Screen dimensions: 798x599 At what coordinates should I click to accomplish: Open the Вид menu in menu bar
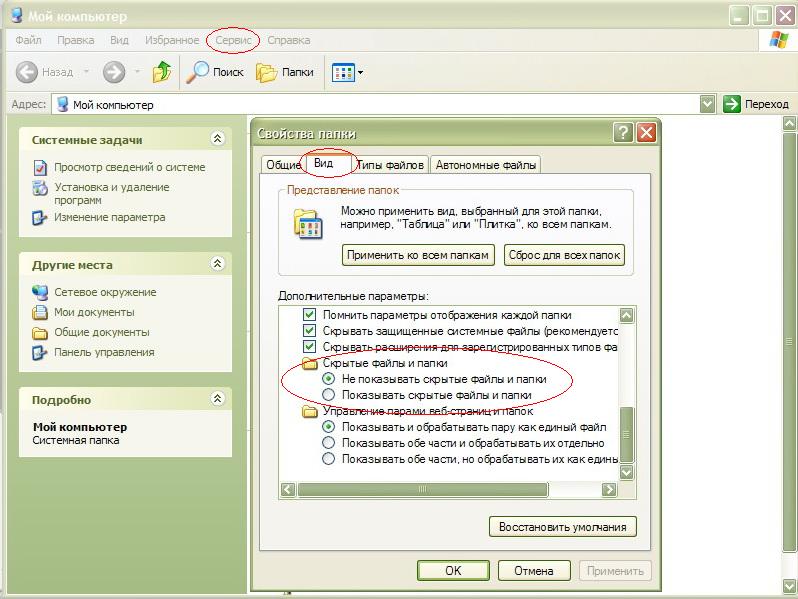pyautogui.click(x=120, y=40)
